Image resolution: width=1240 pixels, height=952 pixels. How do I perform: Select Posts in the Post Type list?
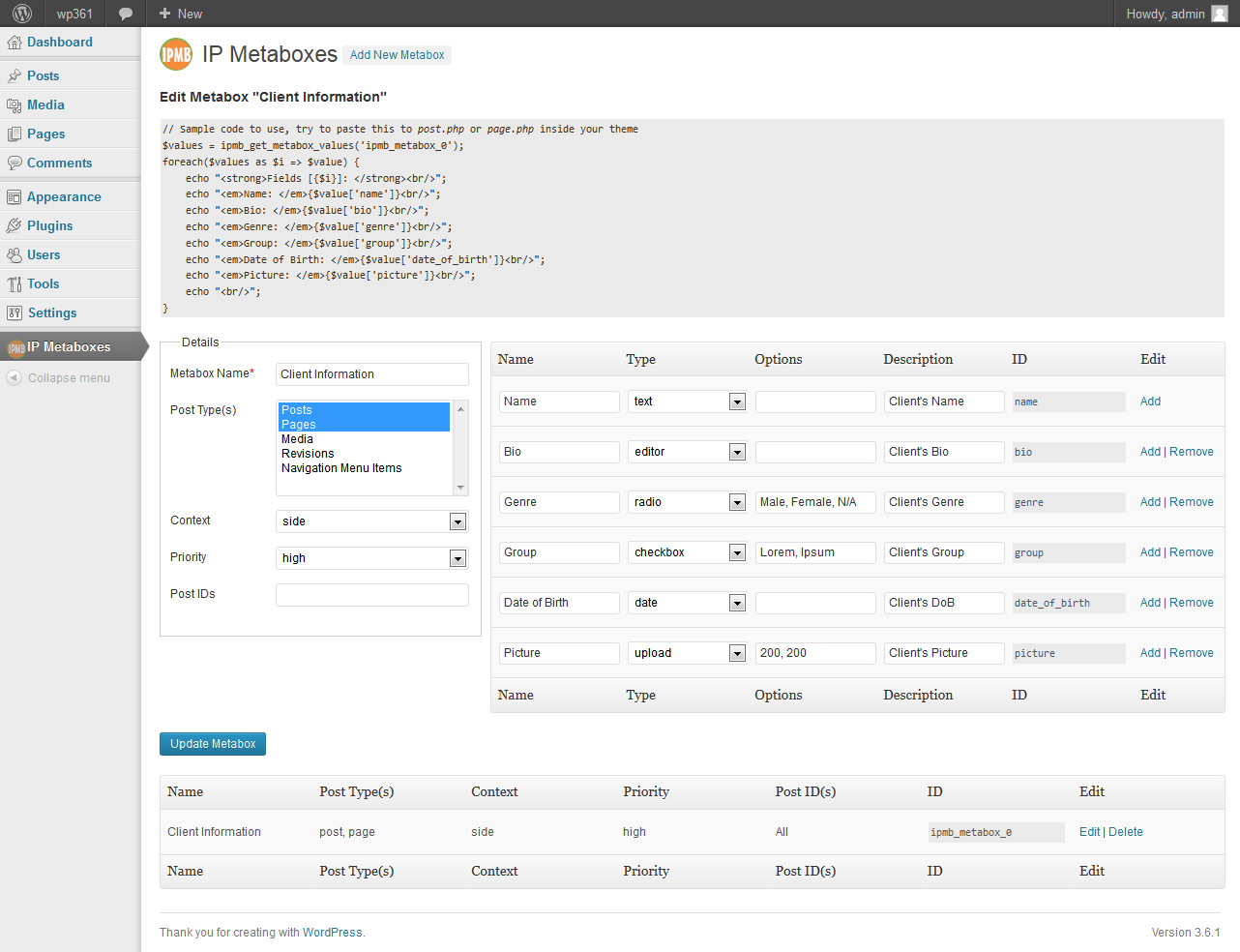(366, 410)
